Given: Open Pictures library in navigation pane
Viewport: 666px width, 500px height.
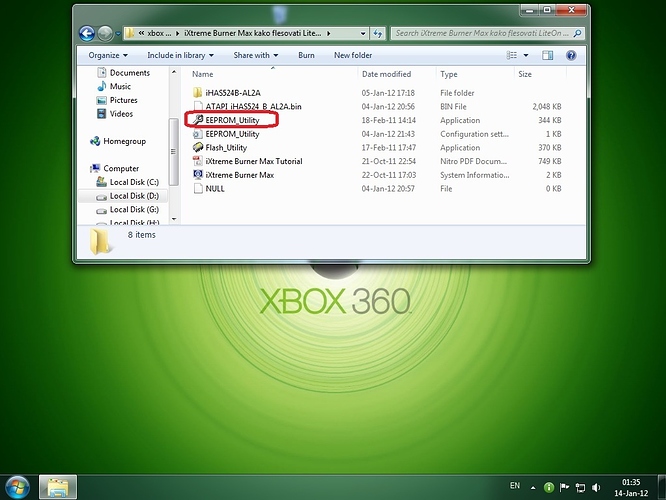Looking at the screenshot, I should click(x=124, y=100).
